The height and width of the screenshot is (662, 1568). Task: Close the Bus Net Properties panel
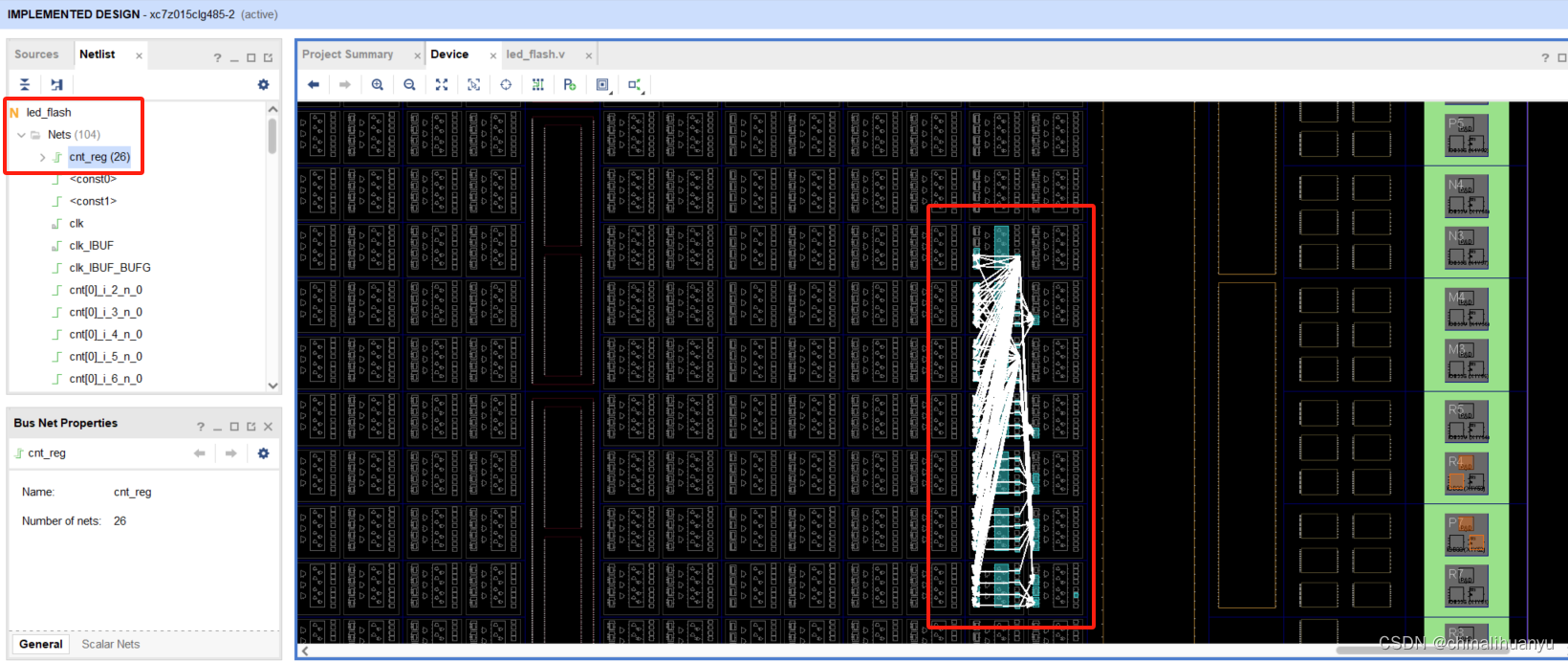point(268,427)
